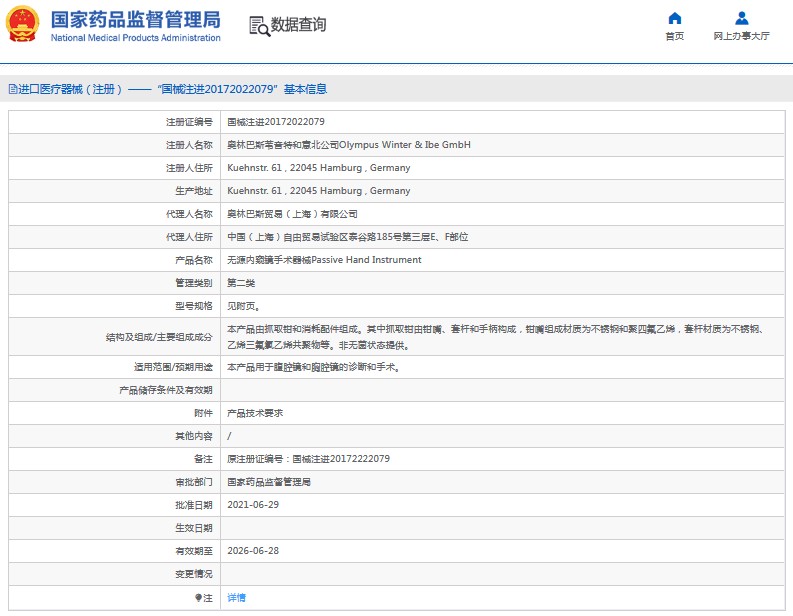Select the structure and composition description text

[x=495, y=337]
